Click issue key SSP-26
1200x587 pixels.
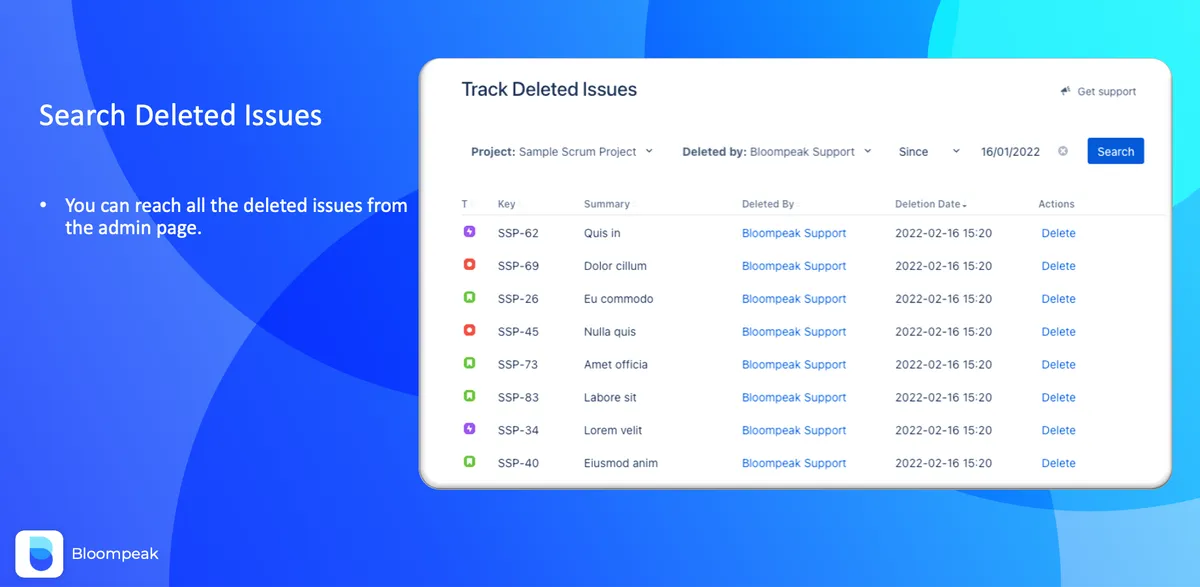click(518, 299)
